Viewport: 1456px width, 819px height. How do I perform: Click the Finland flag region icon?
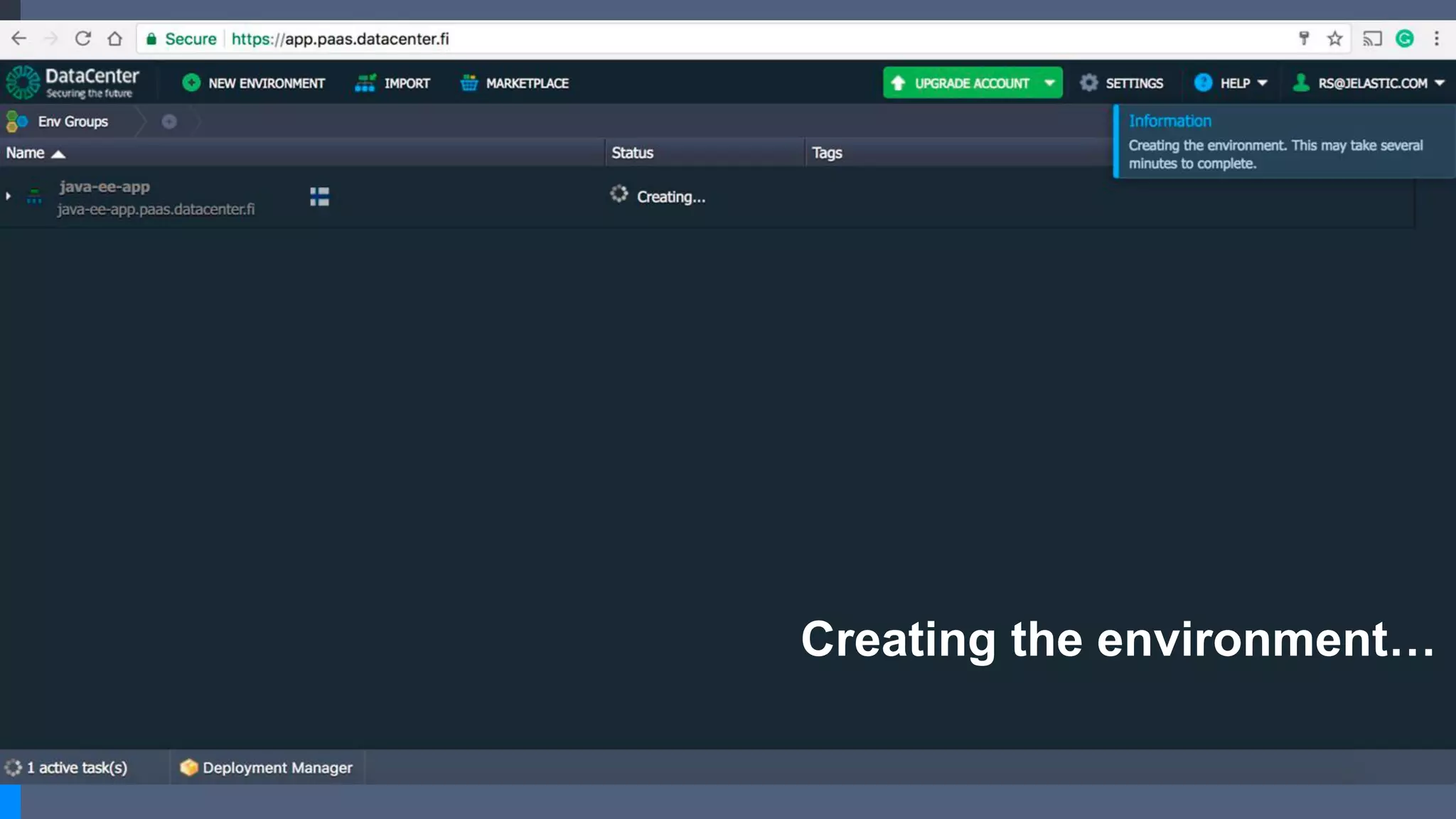click(x=319, y=196)
